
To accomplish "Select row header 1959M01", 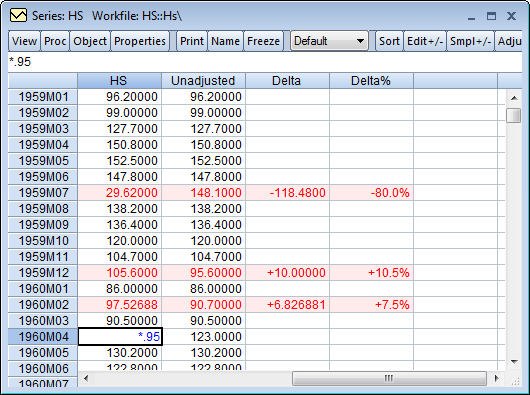I will tap(43, 97).
